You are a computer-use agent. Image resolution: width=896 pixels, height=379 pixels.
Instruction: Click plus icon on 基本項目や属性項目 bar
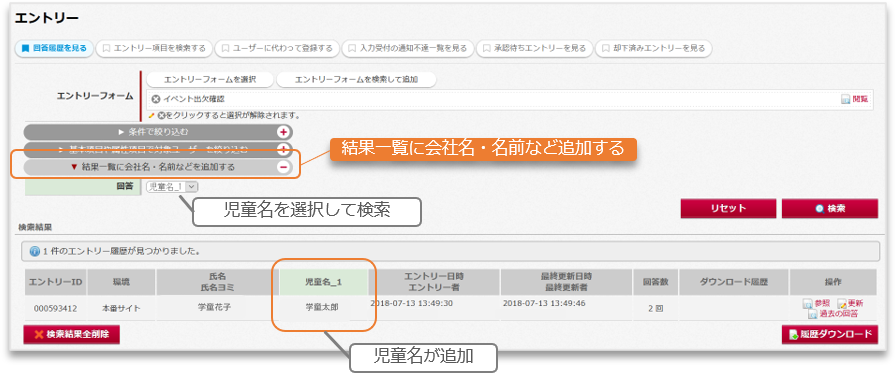[x=283, y=150]
